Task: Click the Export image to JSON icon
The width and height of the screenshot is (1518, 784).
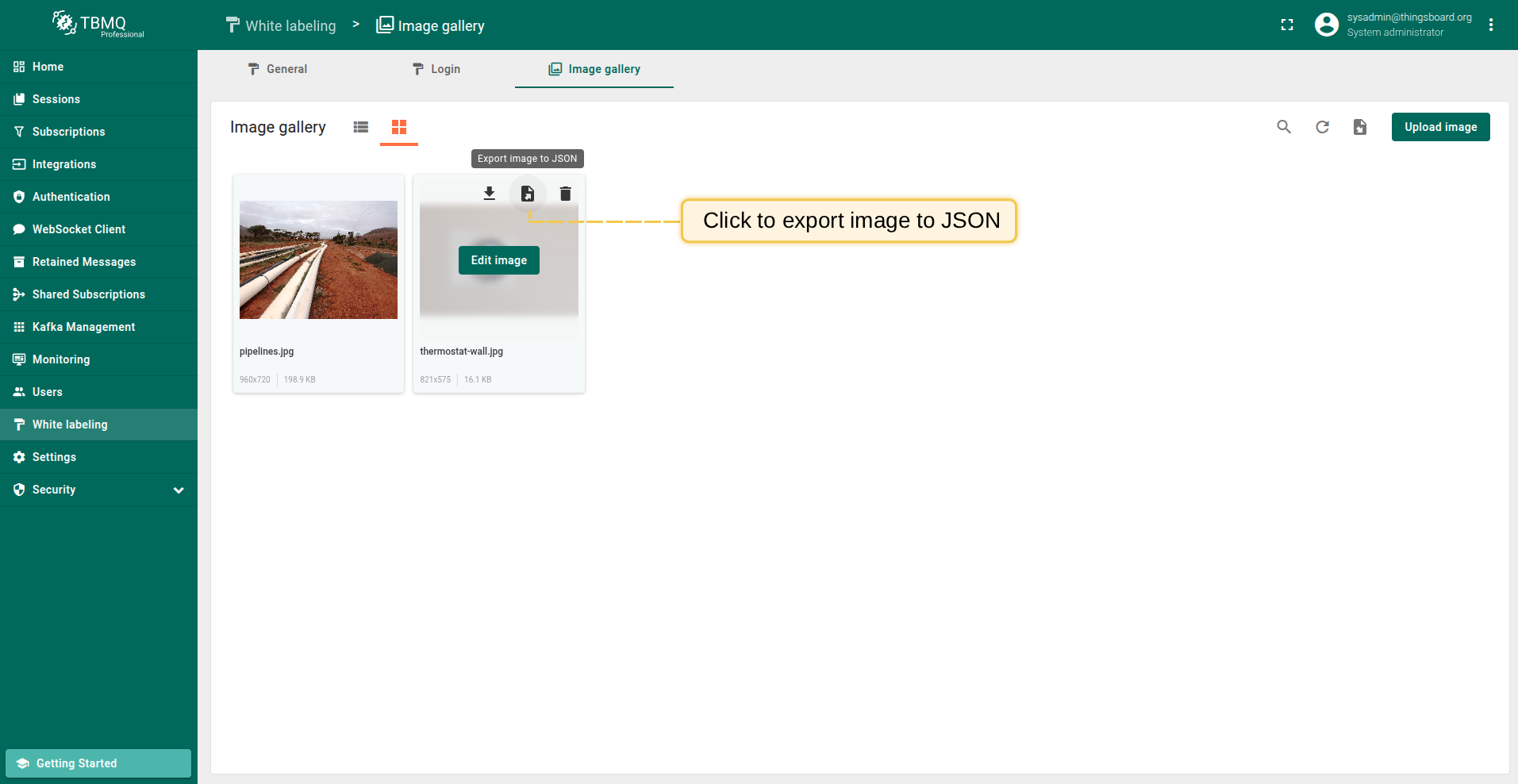Action: pyautogui.click(x=528, y=194)
